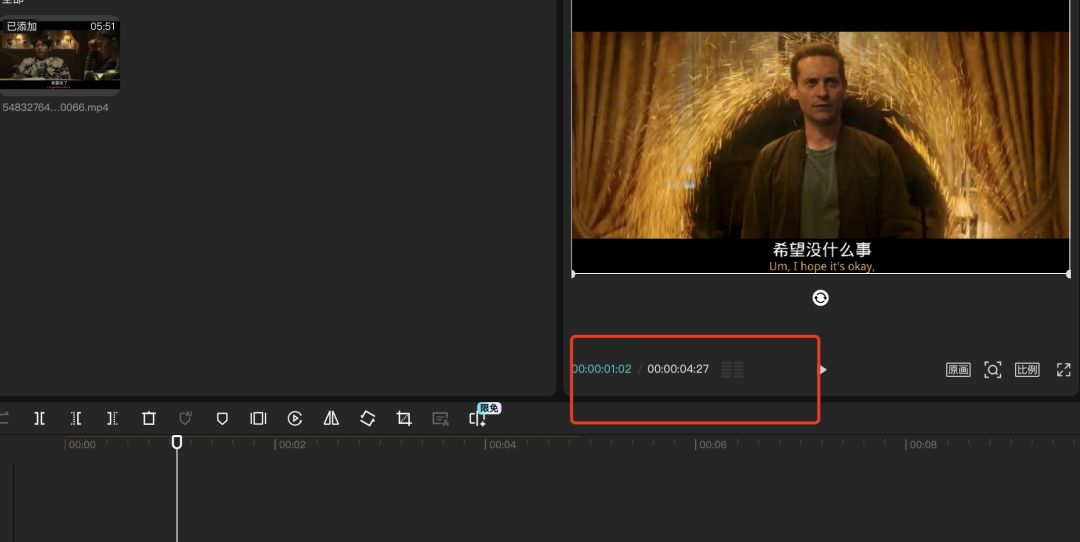Click the 05:51 duration on the media thumbnail
This screenshot has width=1080, height=542.
(x=103, y=26)
